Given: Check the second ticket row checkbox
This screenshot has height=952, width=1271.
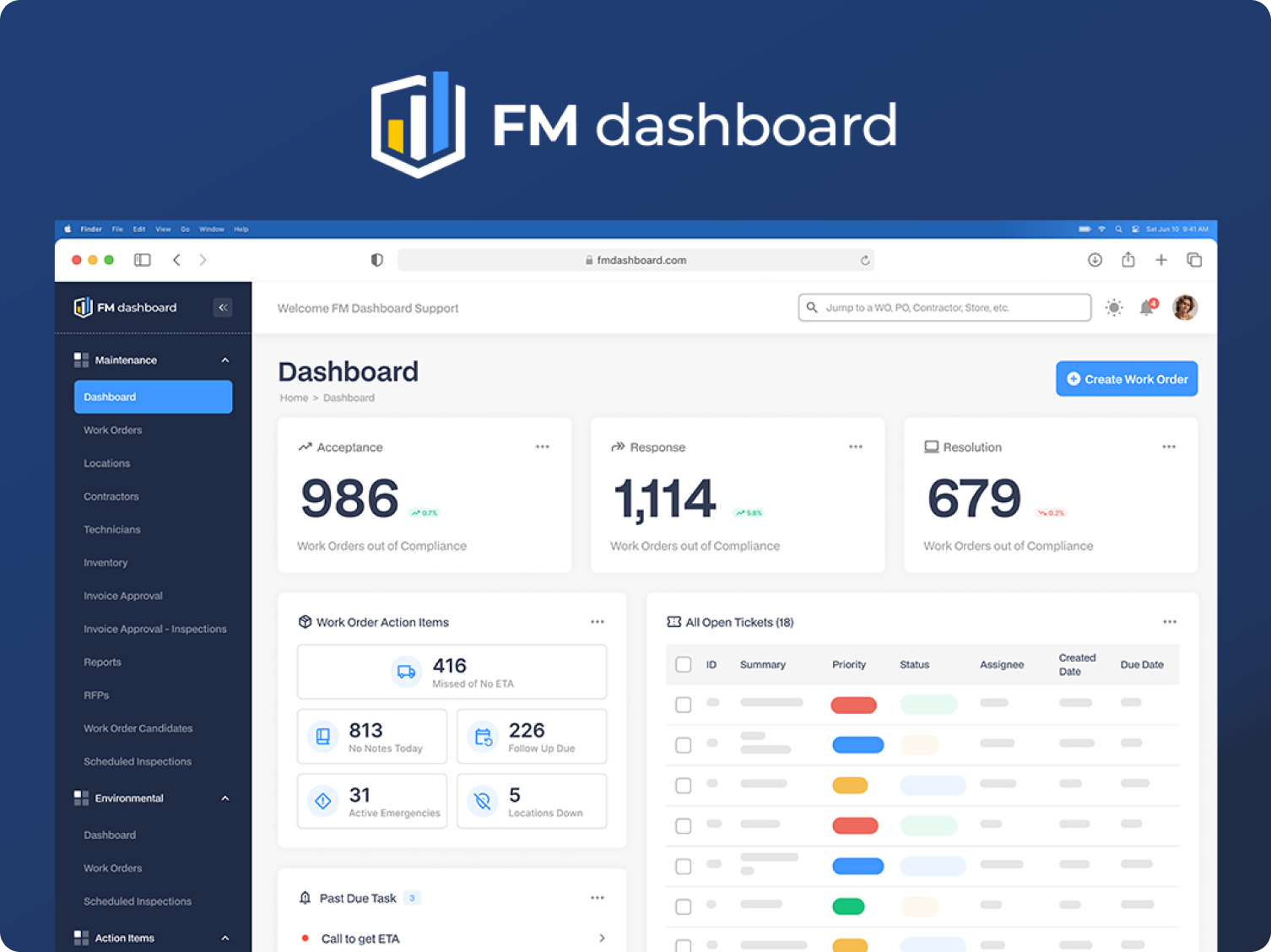Looking at the screenshot, I should tap(684, 745).
